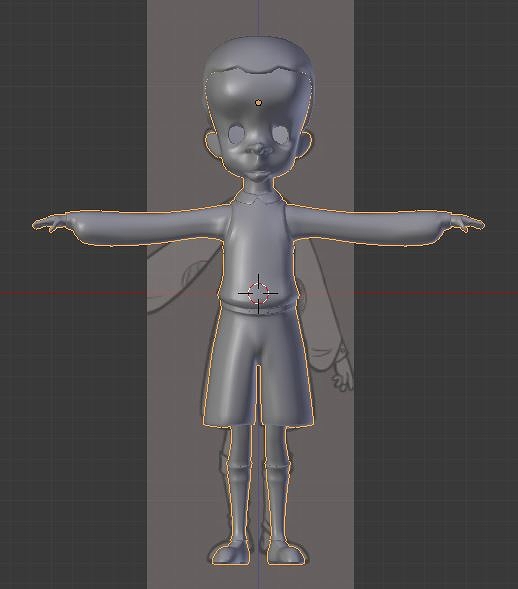Click the shorts leg on the viewport's left
Viewport: 518px width, 589px height.
pyautogui.click(x=231, y=370)
